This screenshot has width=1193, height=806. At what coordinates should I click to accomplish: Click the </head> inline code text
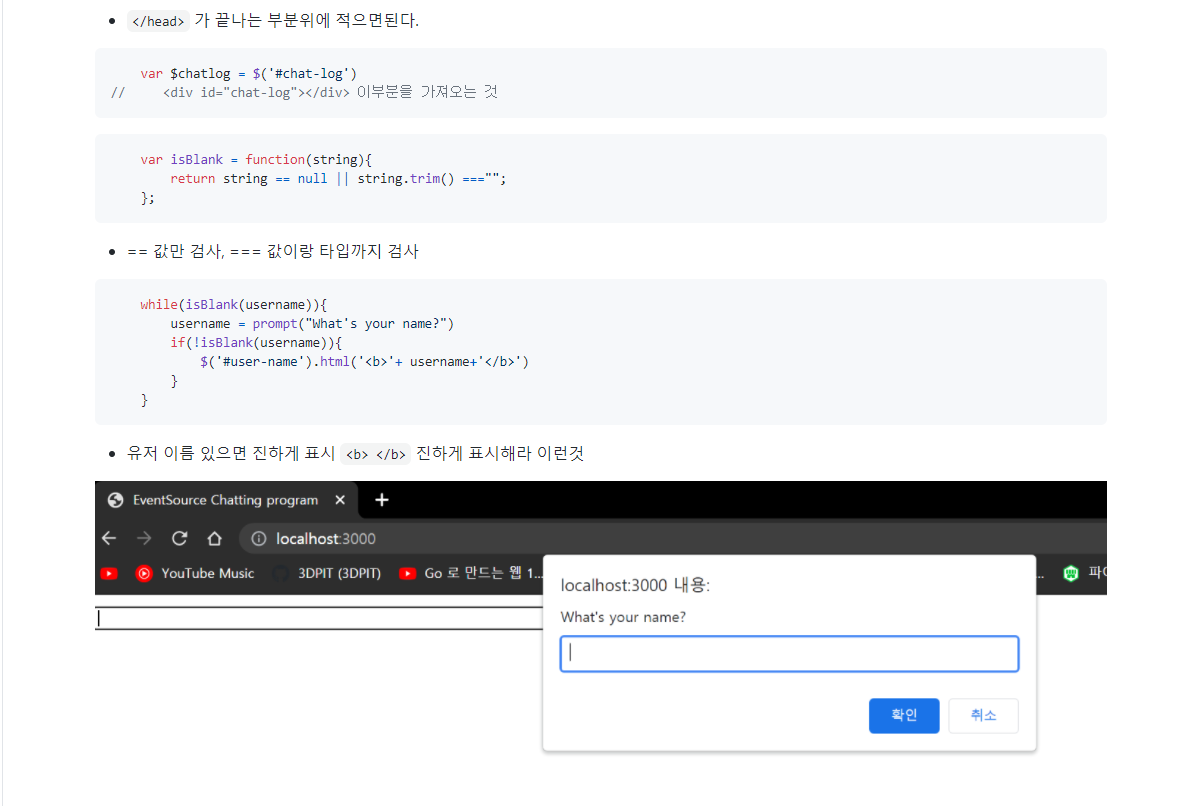157,21
